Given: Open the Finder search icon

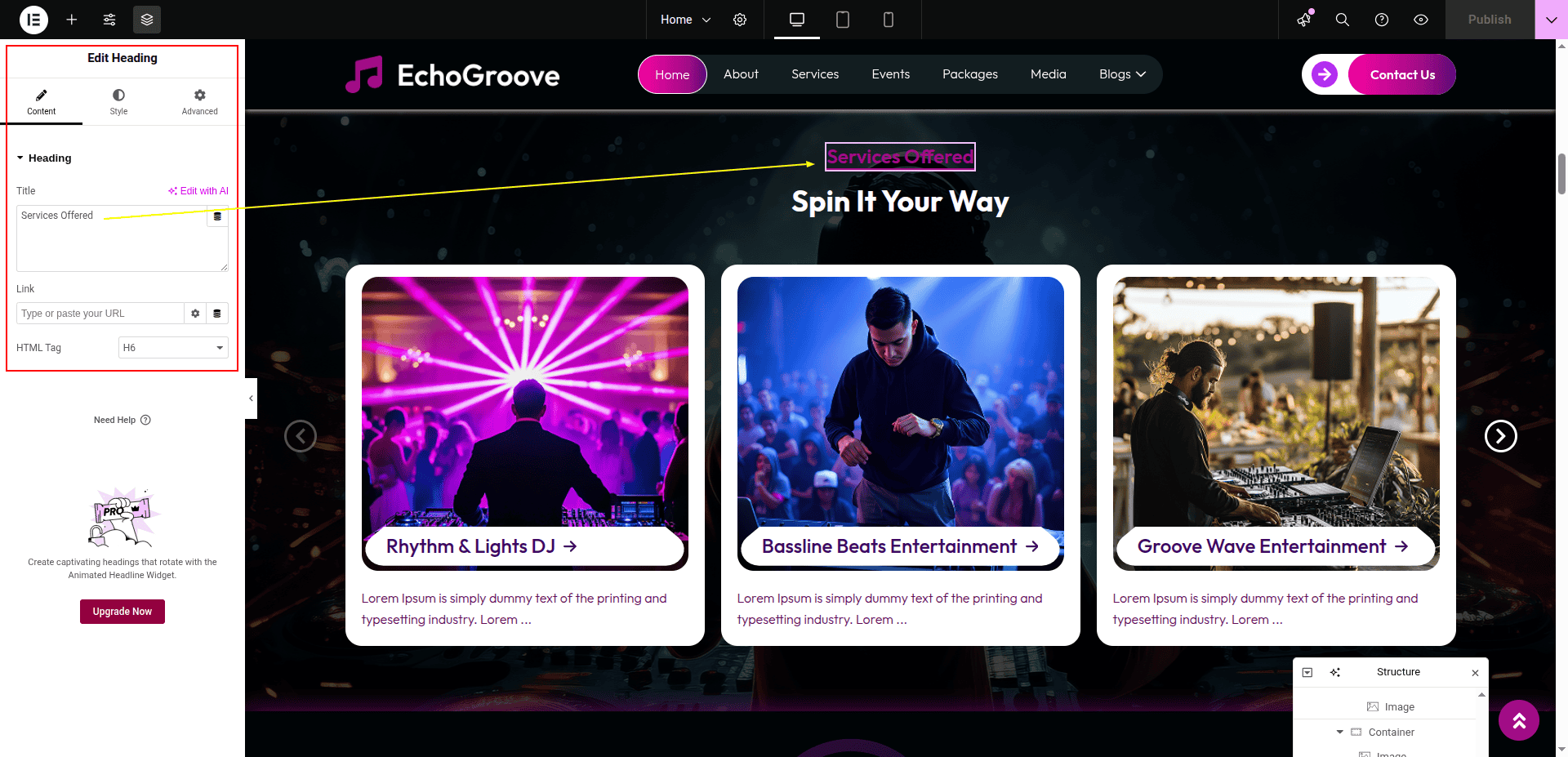Looking at the screenshot, I should pos(1342,20).
